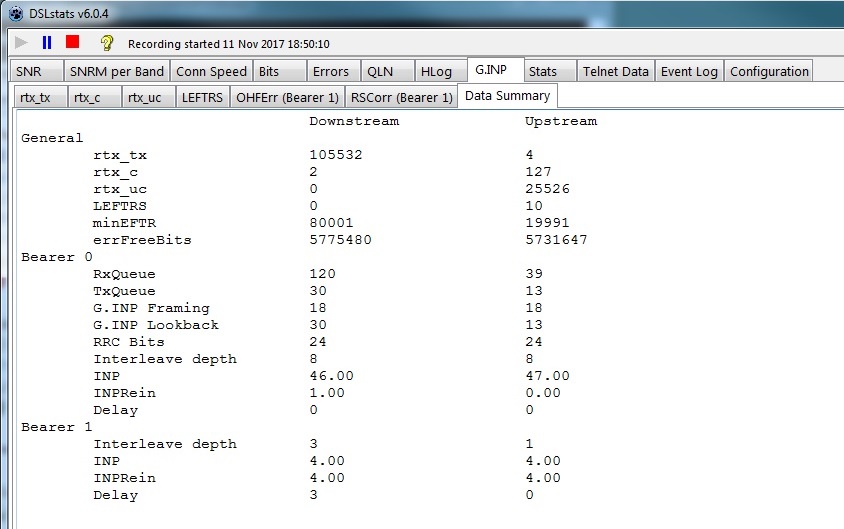
Task: Stop recording with the red square icon
Action: click(73, 42)
